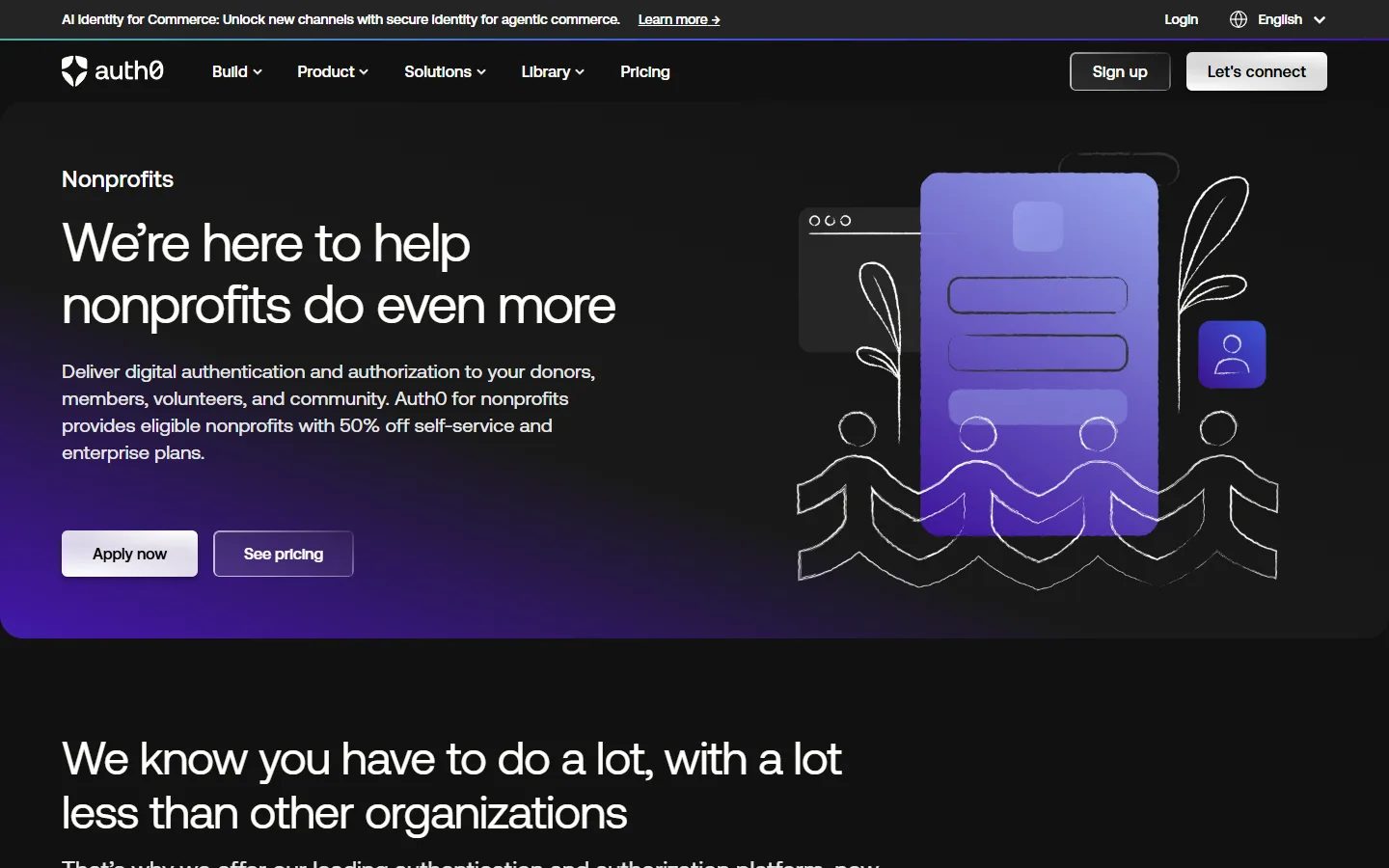Click the "Deliver digital authentication" paragraph
This screenshot has height=868, width=1389.
(x=329, y=412)
